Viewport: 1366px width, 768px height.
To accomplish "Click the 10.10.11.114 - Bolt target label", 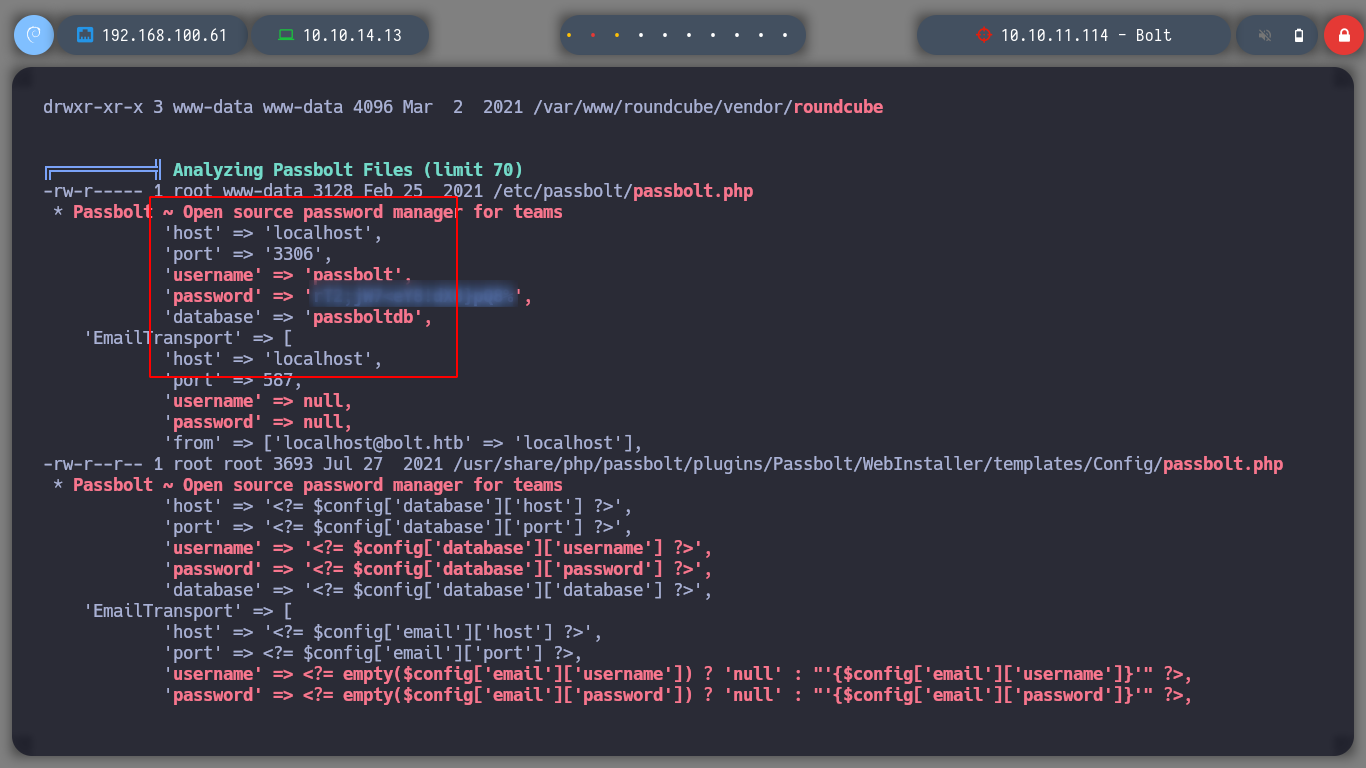I will [x=1086, y=35].
